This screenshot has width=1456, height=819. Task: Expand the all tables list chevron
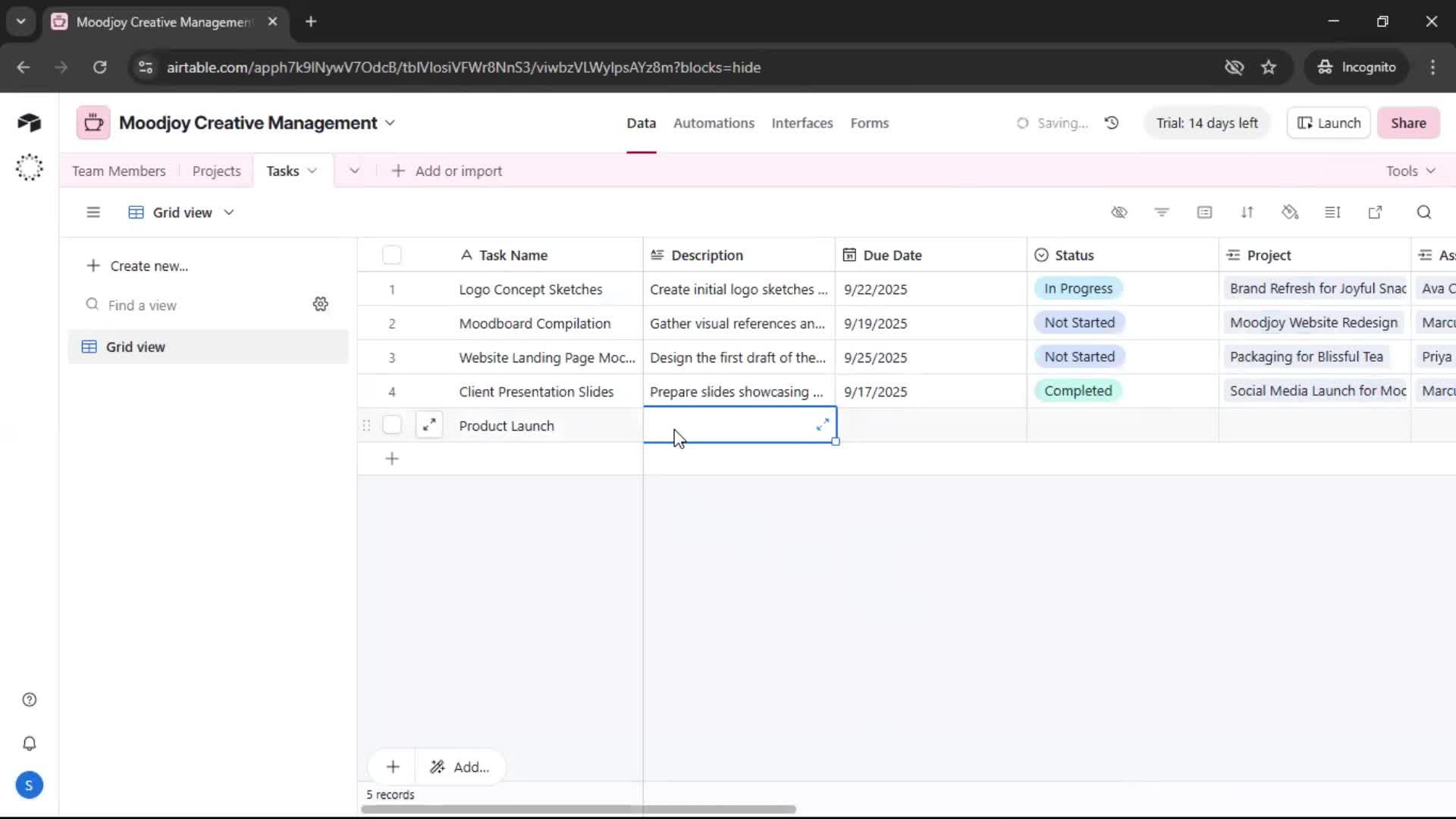pos(354,171)
